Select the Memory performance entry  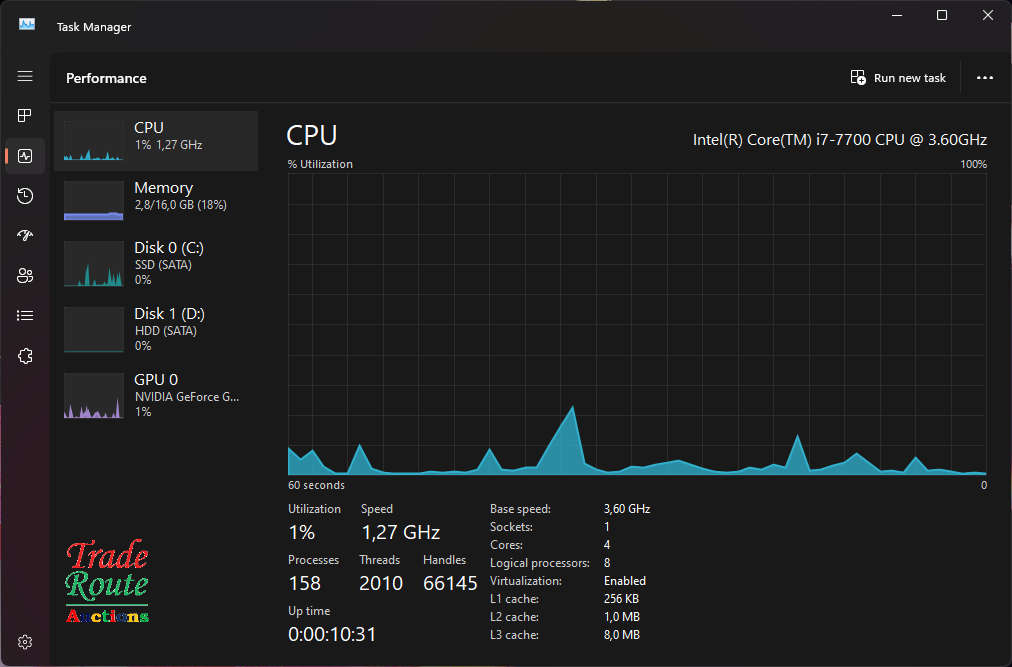[x=156, y=200]
